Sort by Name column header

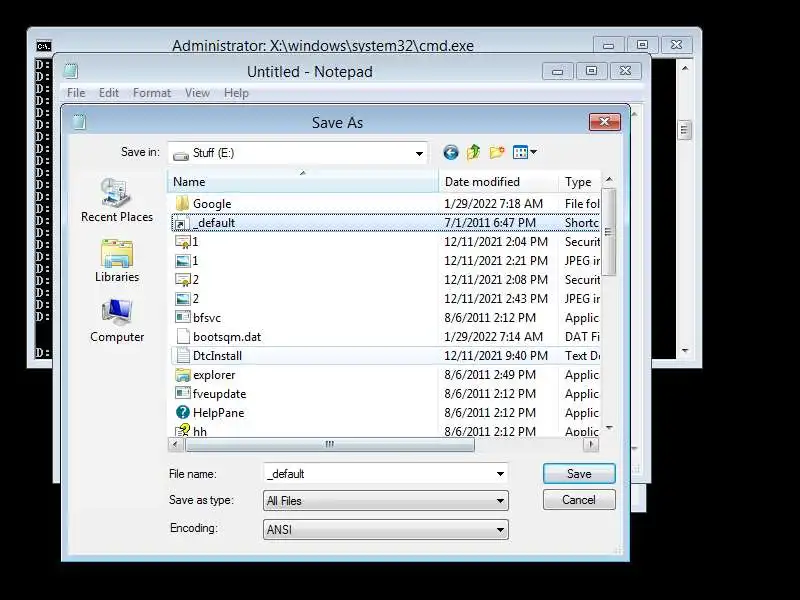(303, 182)
